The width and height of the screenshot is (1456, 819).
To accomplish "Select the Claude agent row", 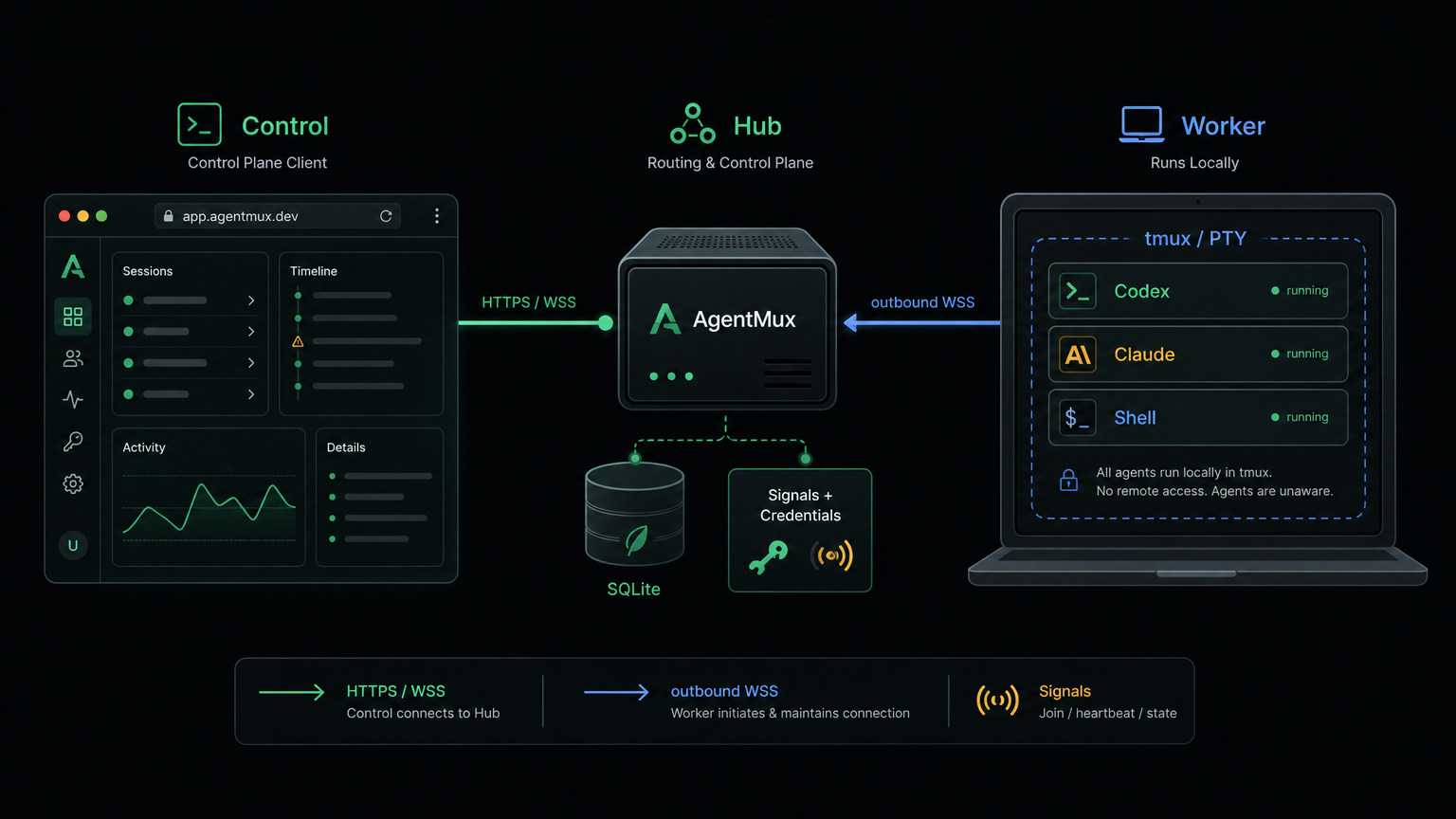I will click(x=1198, y=355).
